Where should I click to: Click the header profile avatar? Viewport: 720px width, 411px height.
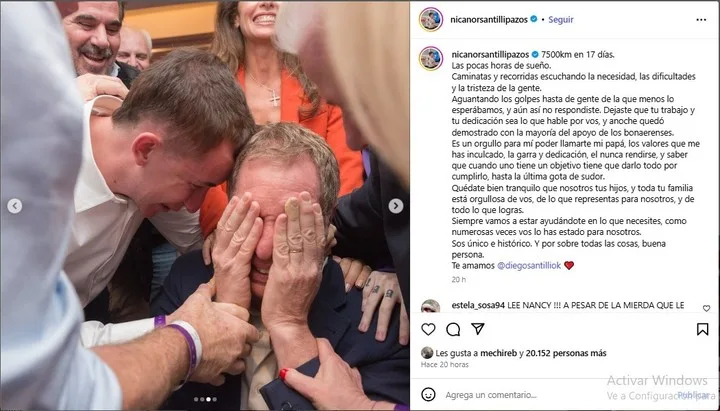(431, 20)
